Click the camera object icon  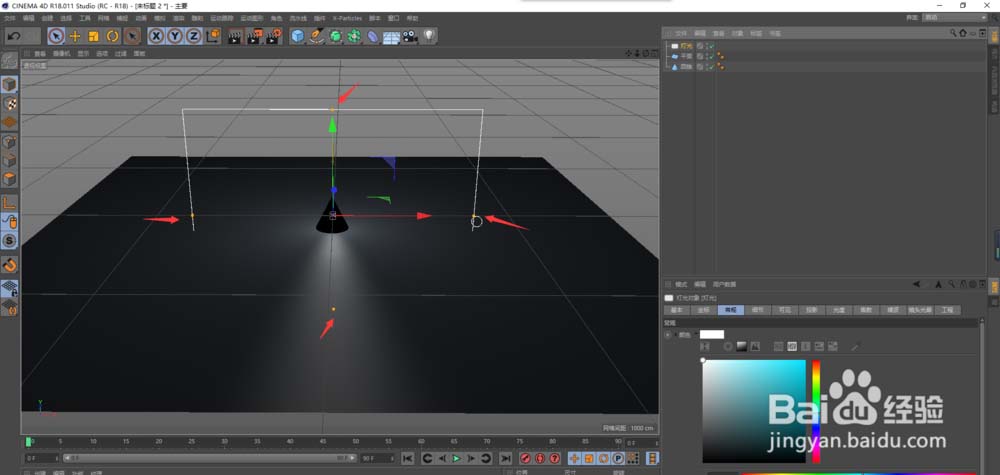pyautogui.click(x=409, y=36)
